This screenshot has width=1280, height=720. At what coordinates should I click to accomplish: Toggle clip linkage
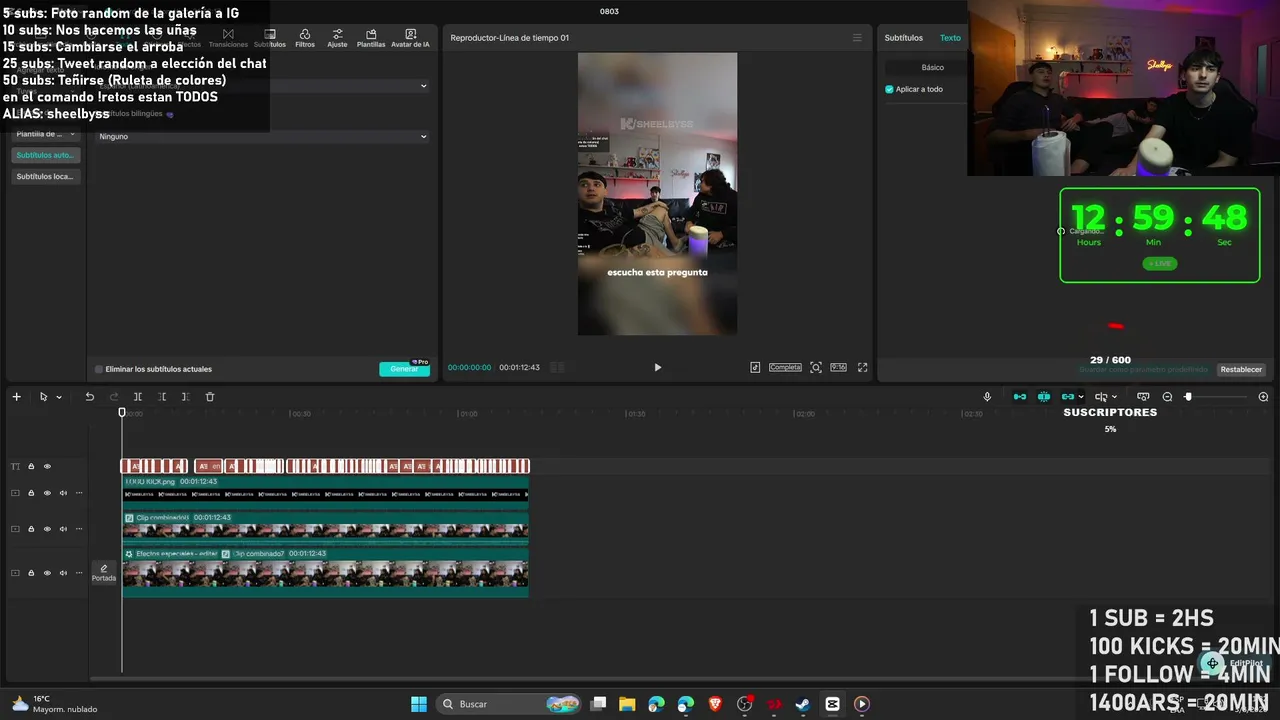(1068, 397)
